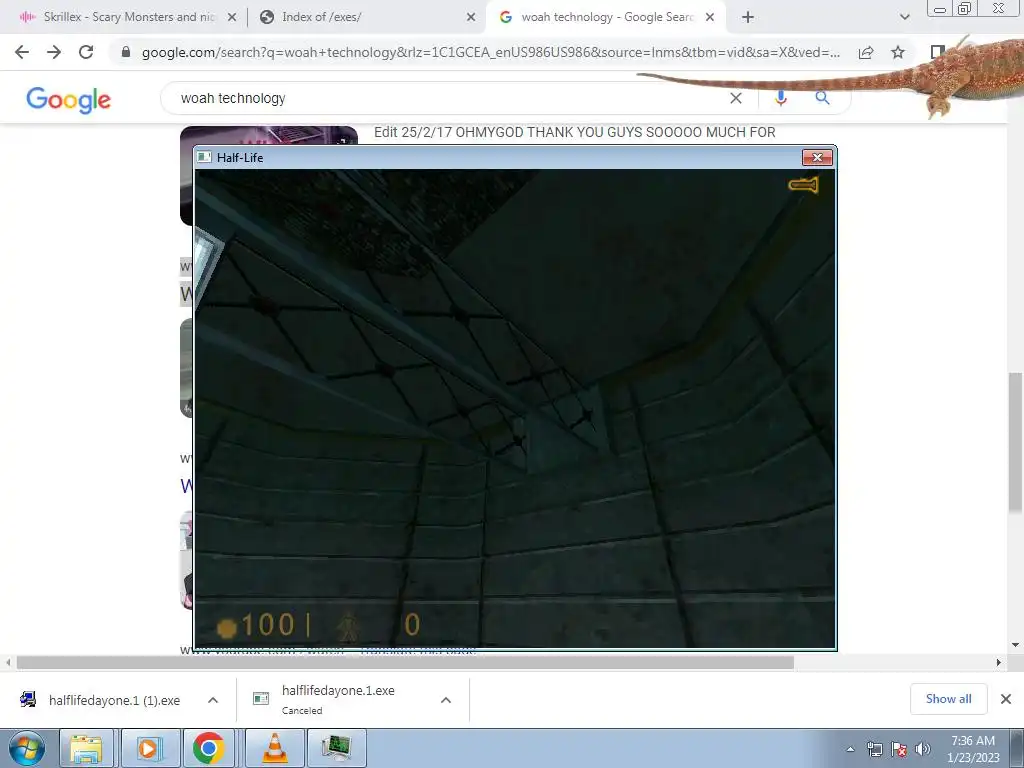The width and height of the screenshot is (1024, 768).
Task: Expand options for canceled halflifedayone.1.exe
Action: 446,700
